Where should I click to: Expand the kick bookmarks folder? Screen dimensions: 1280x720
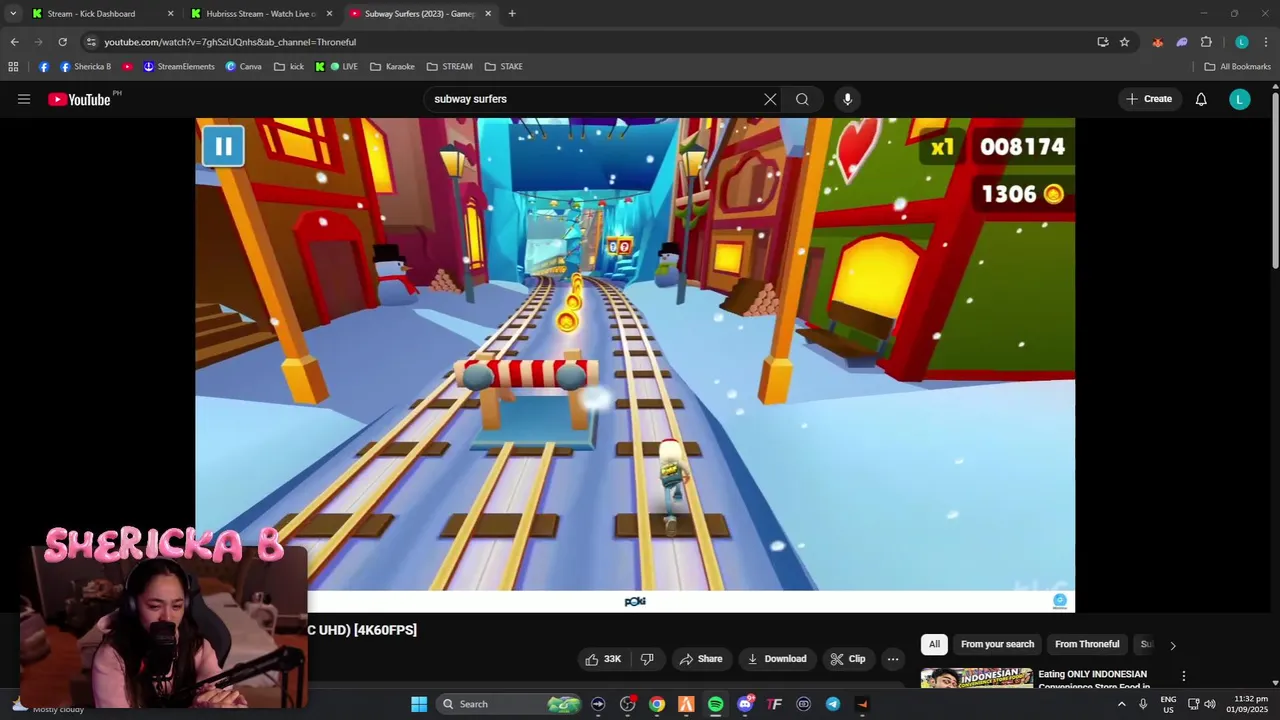pos(289,67)
